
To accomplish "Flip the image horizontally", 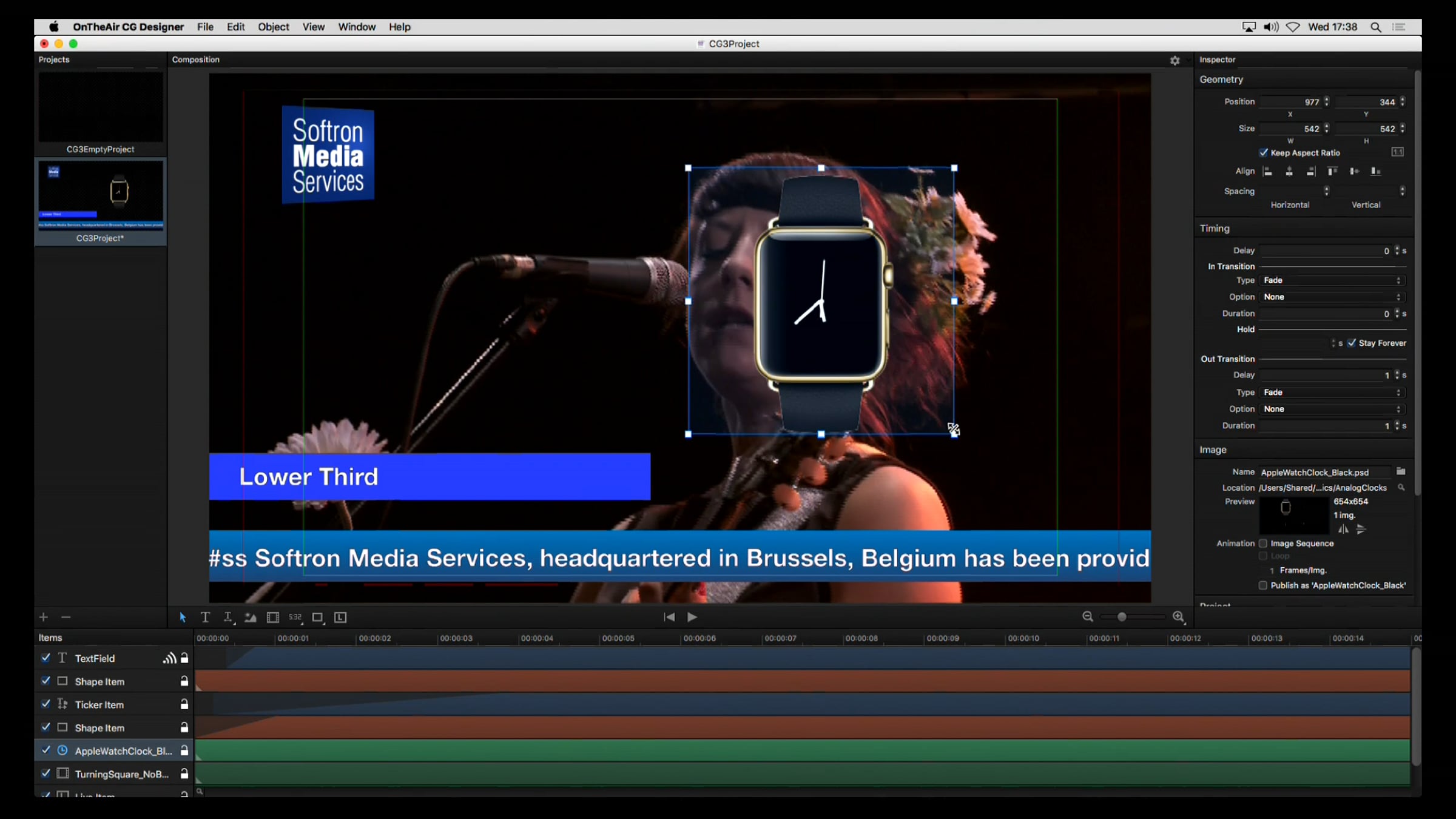I will point(1344,530).
